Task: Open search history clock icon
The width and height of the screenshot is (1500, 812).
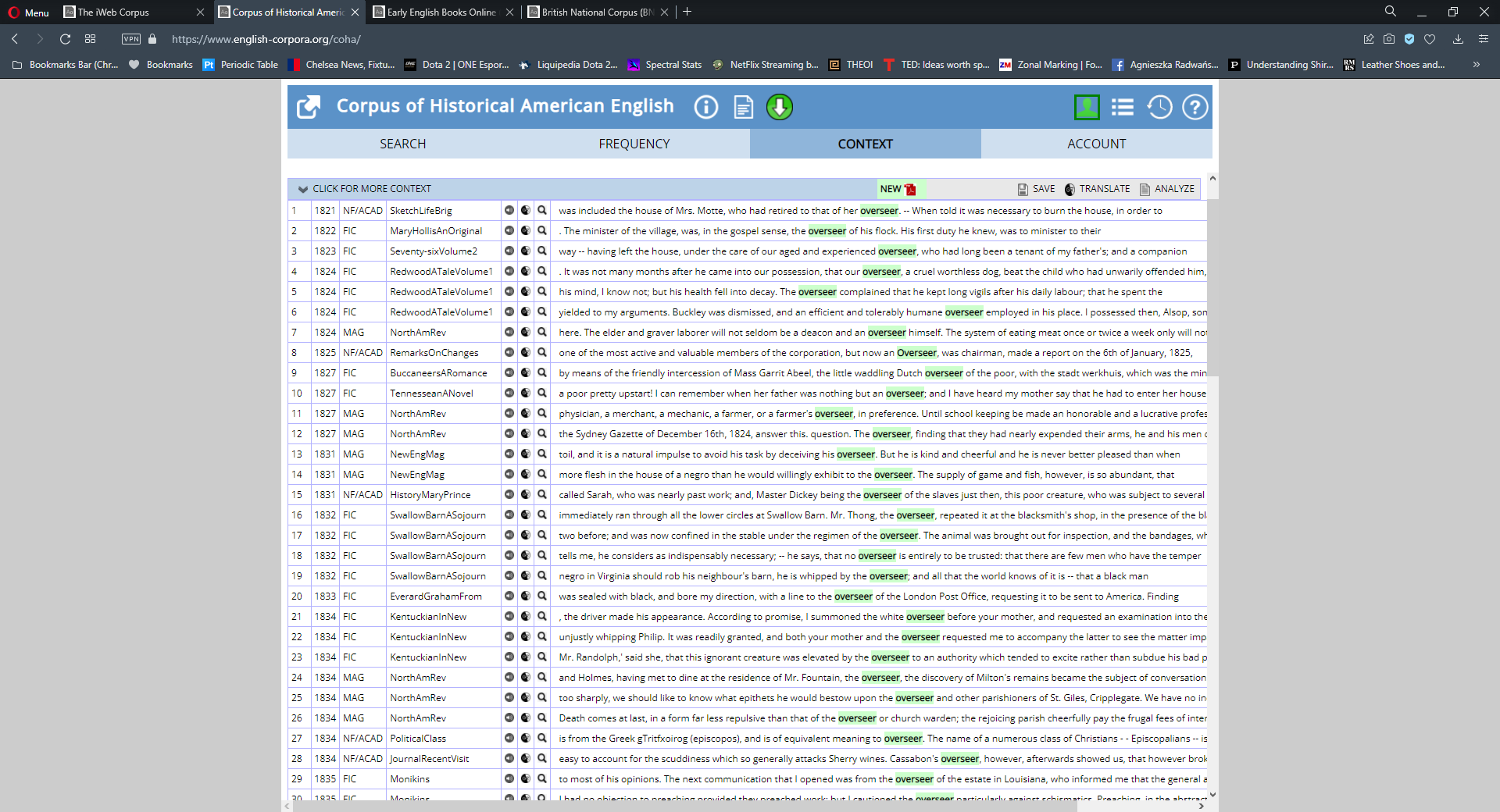Action: point(1159,107)
